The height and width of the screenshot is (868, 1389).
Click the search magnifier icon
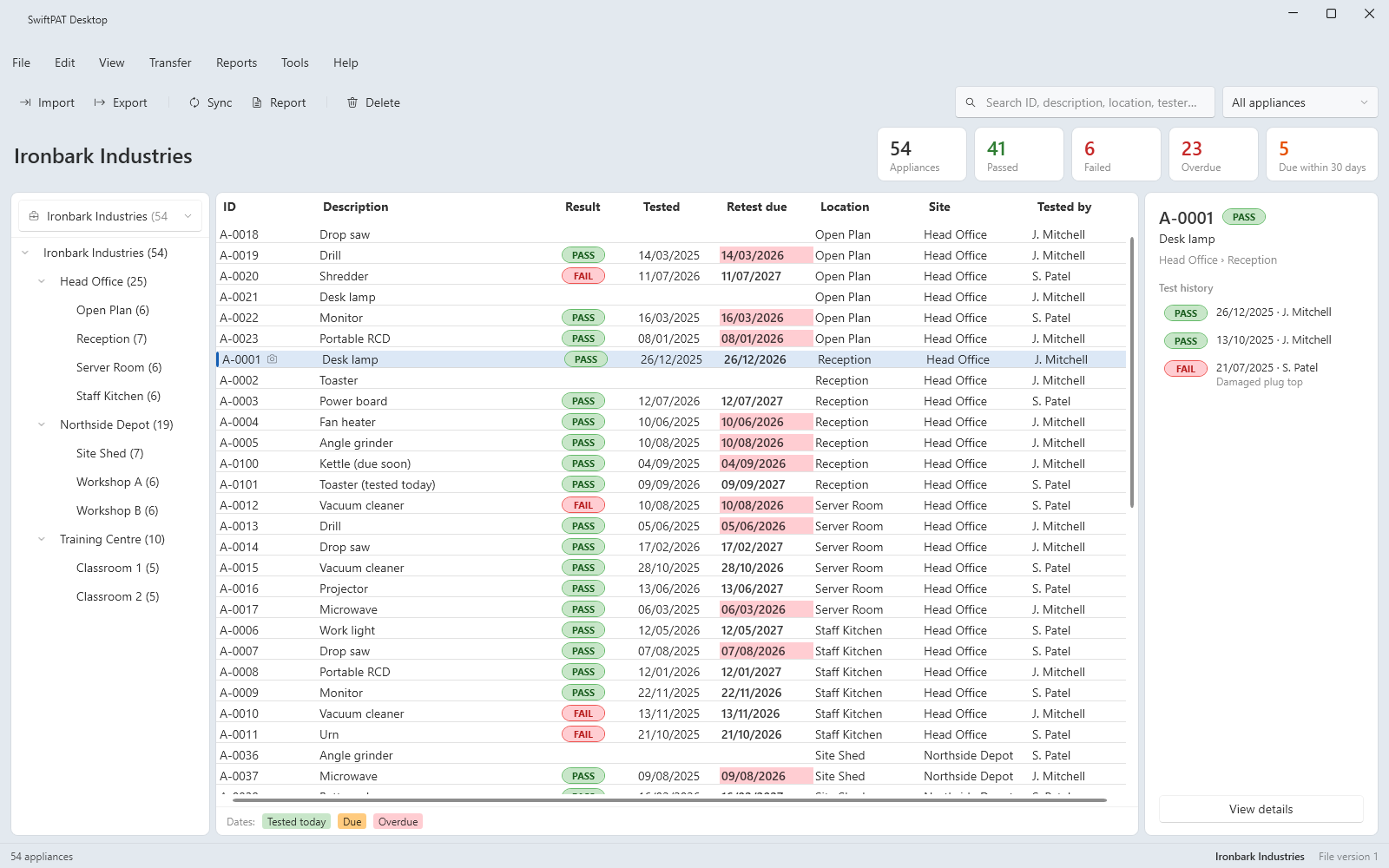click(x=971, y=102)
